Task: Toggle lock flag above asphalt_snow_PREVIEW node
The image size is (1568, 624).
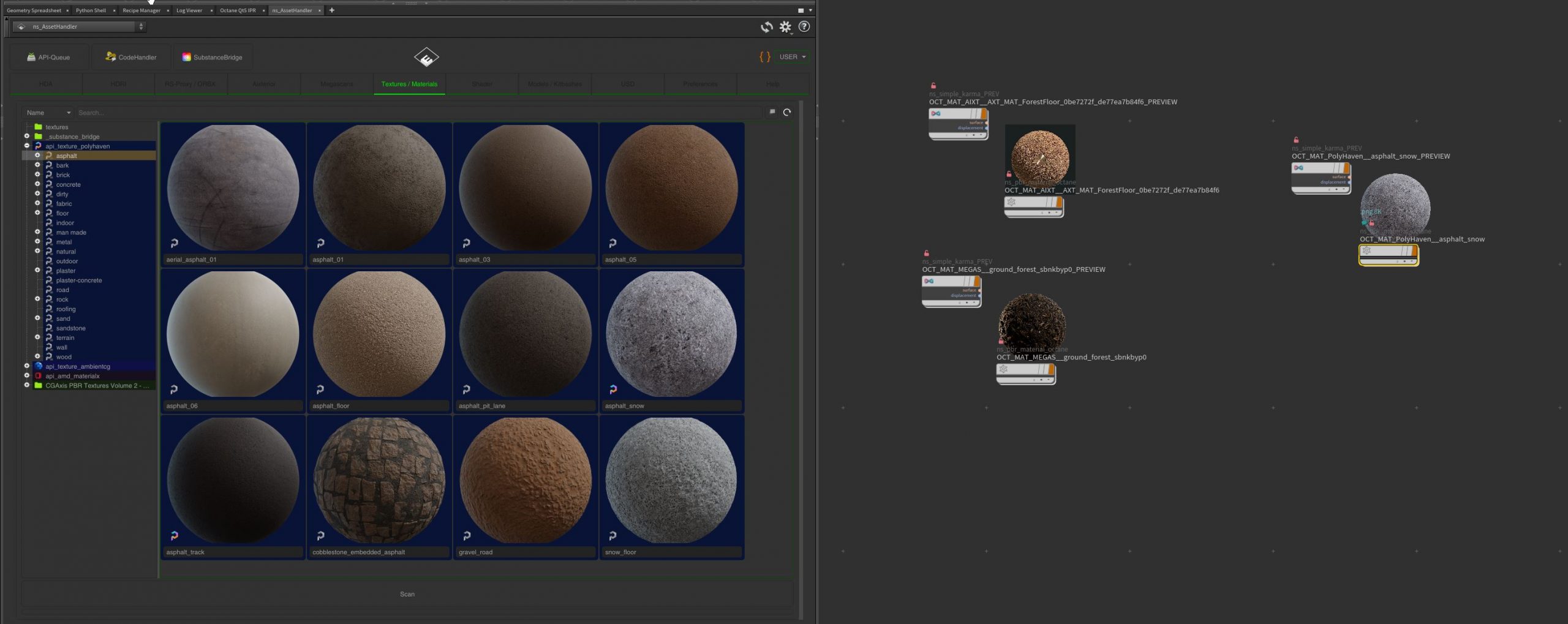Action: click(x=1296, y=140)
